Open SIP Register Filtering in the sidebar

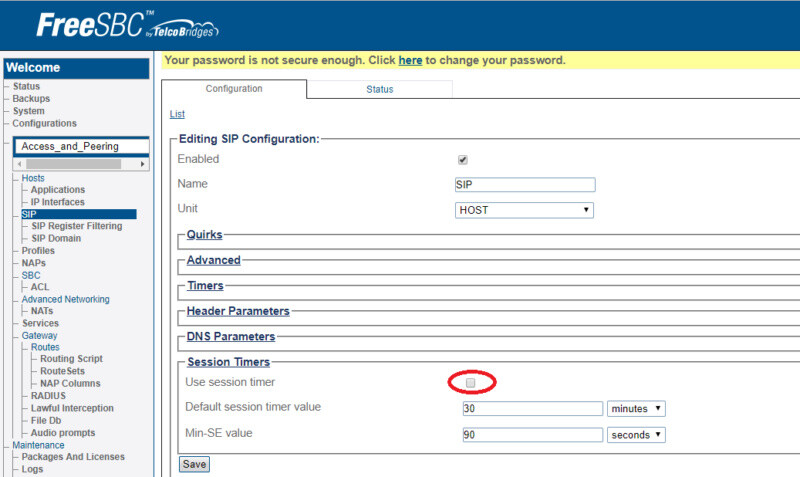point(77,226)
